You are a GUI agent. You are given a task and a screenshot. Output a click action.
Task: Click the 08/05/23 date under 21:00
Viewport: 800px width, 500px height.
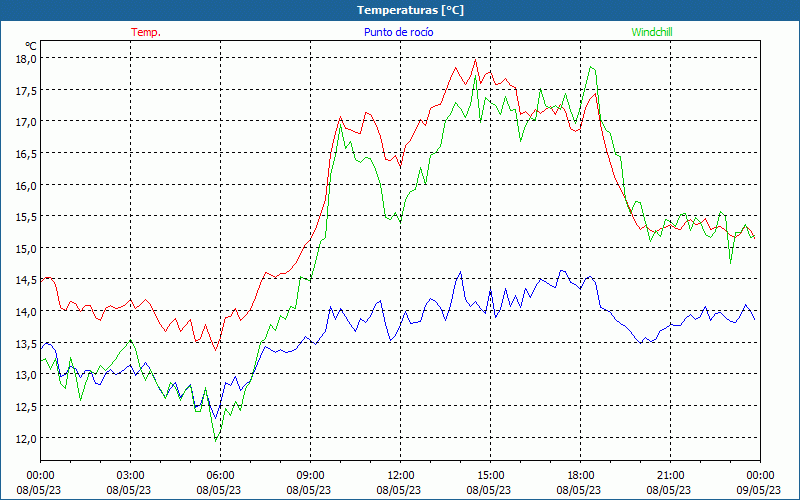(669, 490)
